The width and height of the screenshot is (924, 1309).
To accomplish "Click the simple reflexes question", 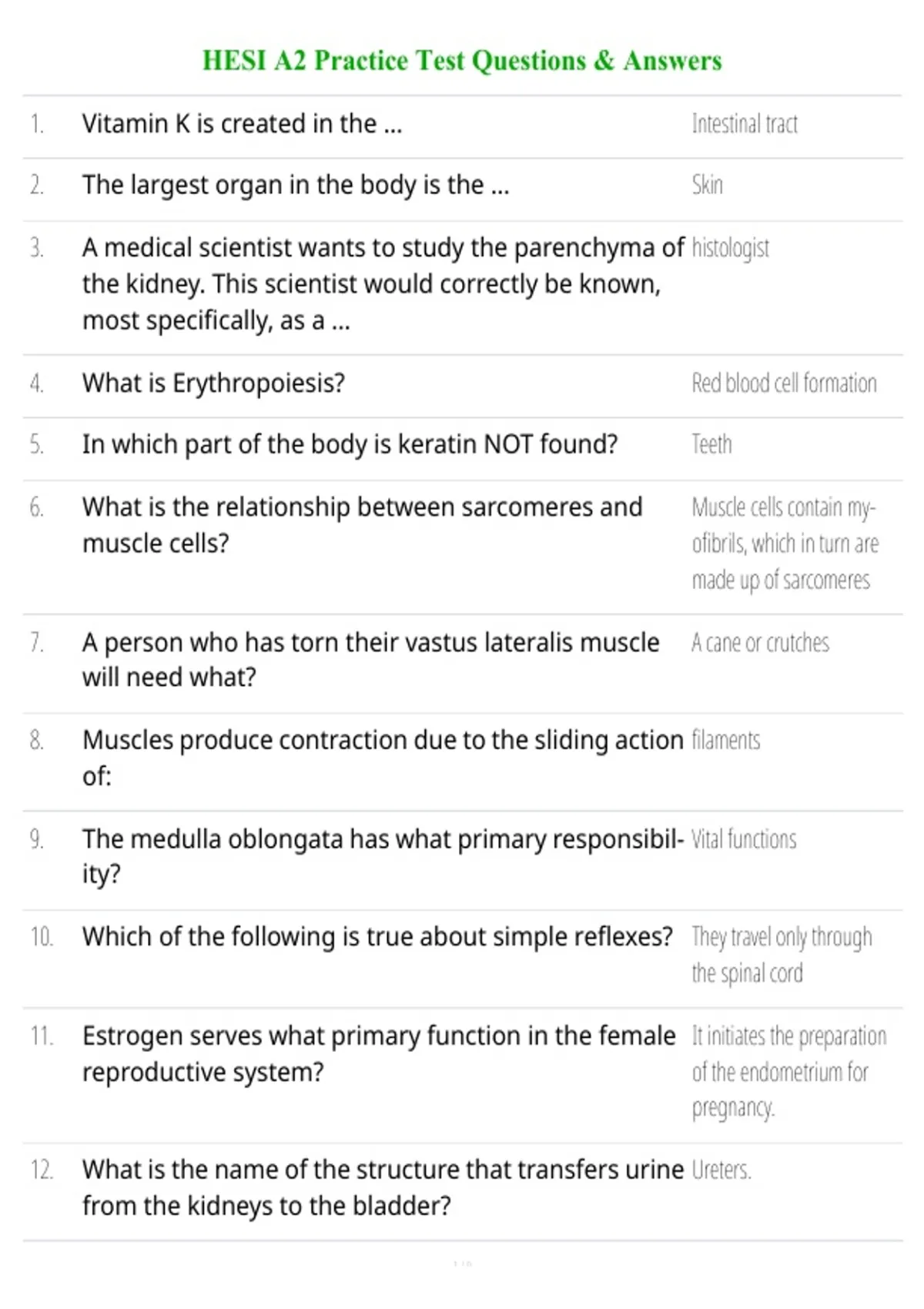I will coord(377,936).
